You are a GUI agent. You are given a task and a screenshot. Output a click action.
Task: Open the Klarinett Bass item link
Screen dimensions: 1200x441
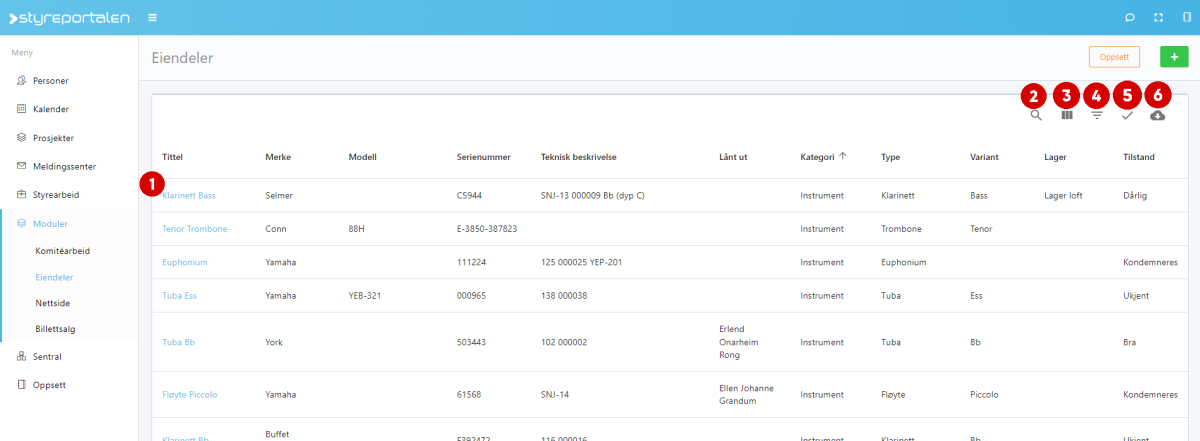189,196
